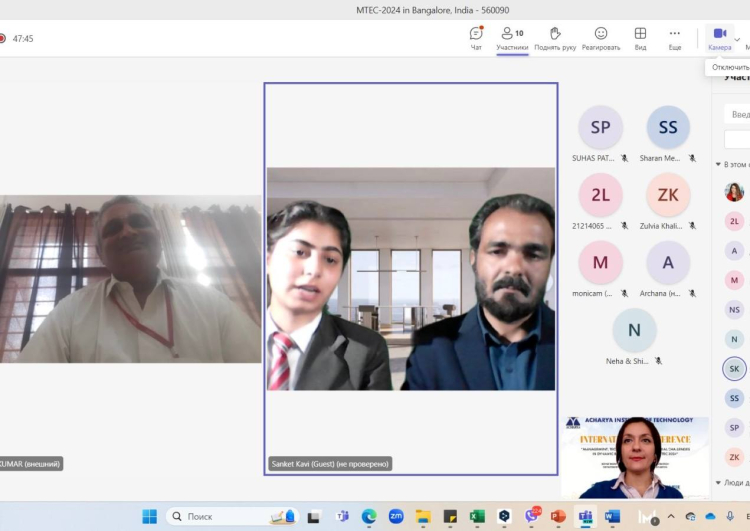The width and height of the screenshot is (750, 531).
Task: Turn off the camera with Камера button
Action: 719,37
